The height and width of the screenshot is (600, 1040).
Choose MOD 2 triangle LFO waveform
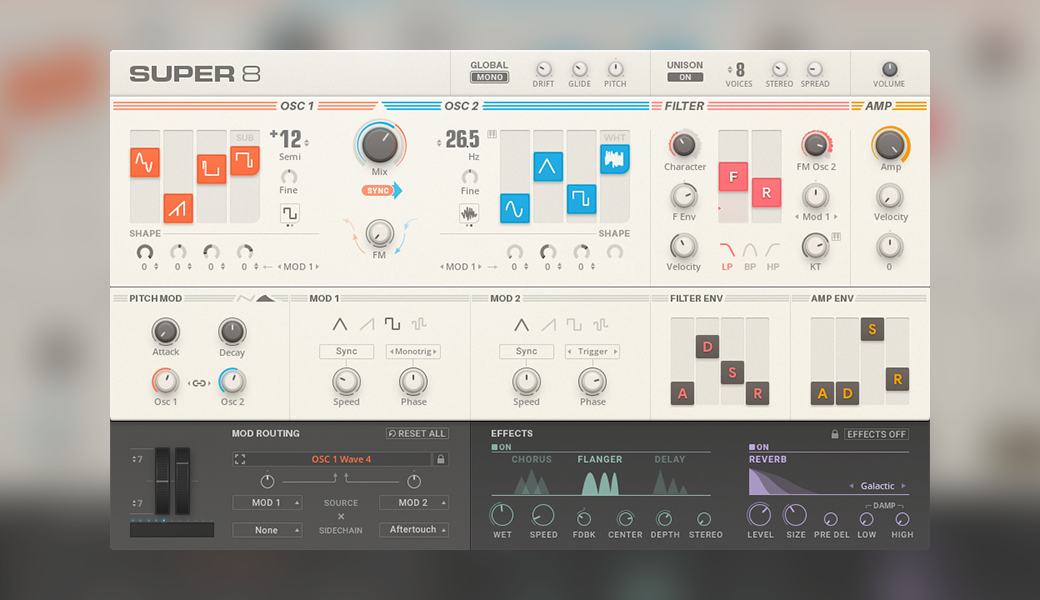pos(521,325)
